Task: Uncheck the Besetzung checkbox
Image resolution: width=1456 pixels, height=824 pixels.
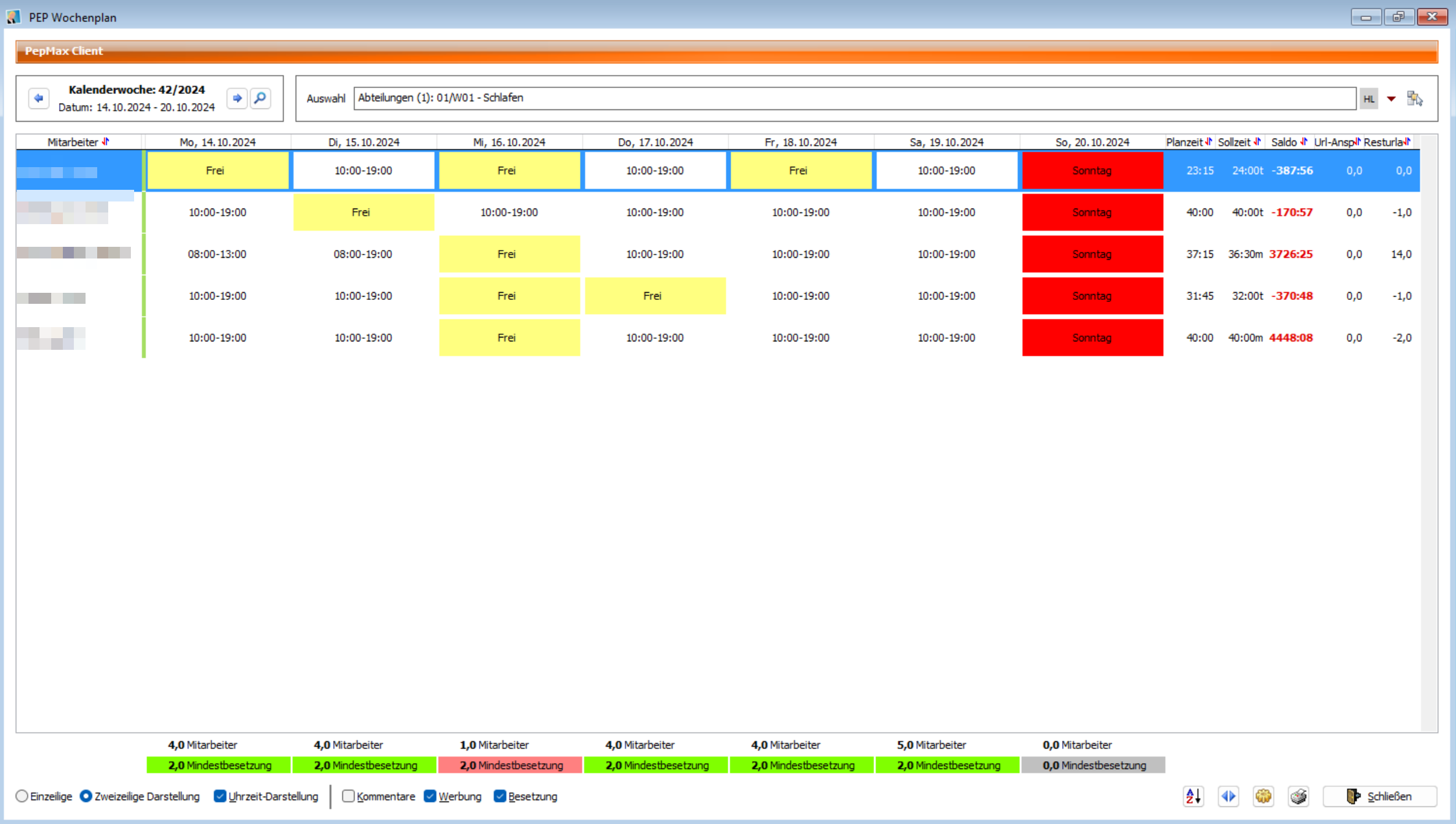Action: point(500,796)
